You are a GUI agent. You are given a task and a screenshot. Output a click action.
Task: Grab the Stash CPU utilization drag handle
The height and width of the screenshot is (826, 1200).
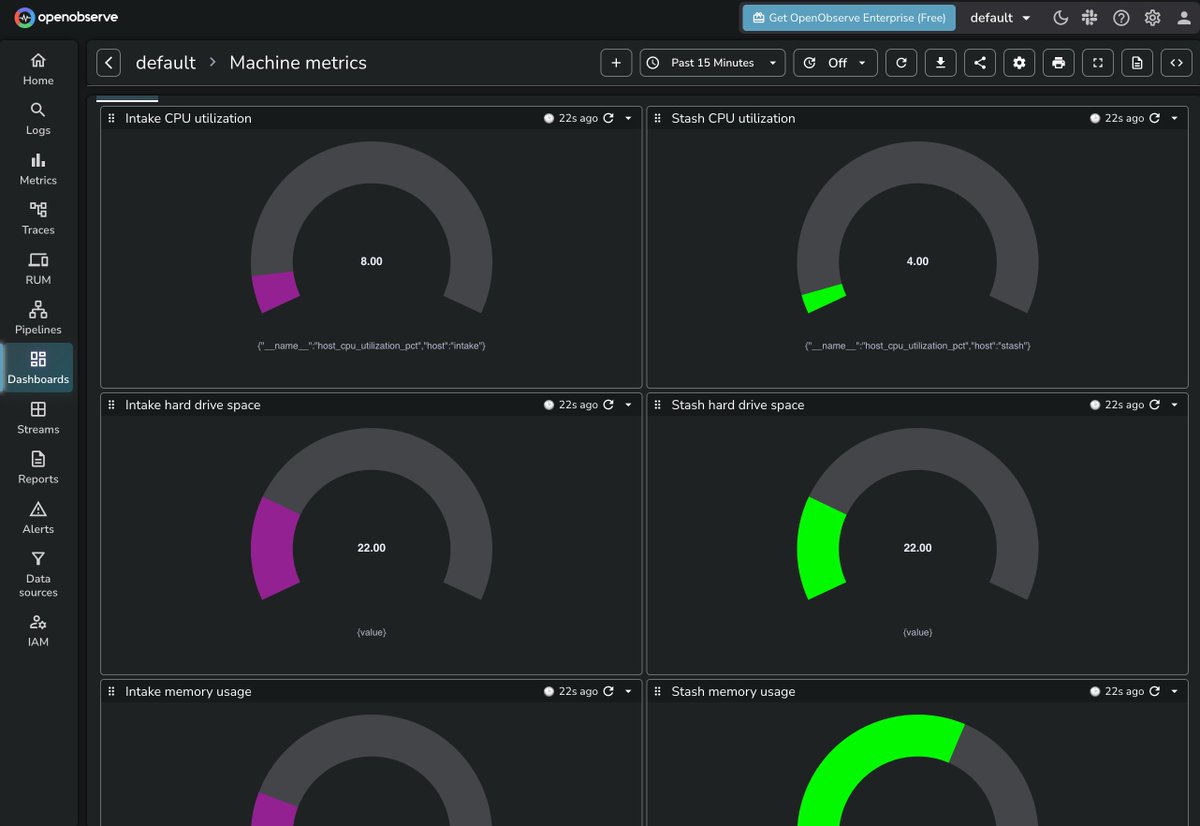[x=658, y=118]
